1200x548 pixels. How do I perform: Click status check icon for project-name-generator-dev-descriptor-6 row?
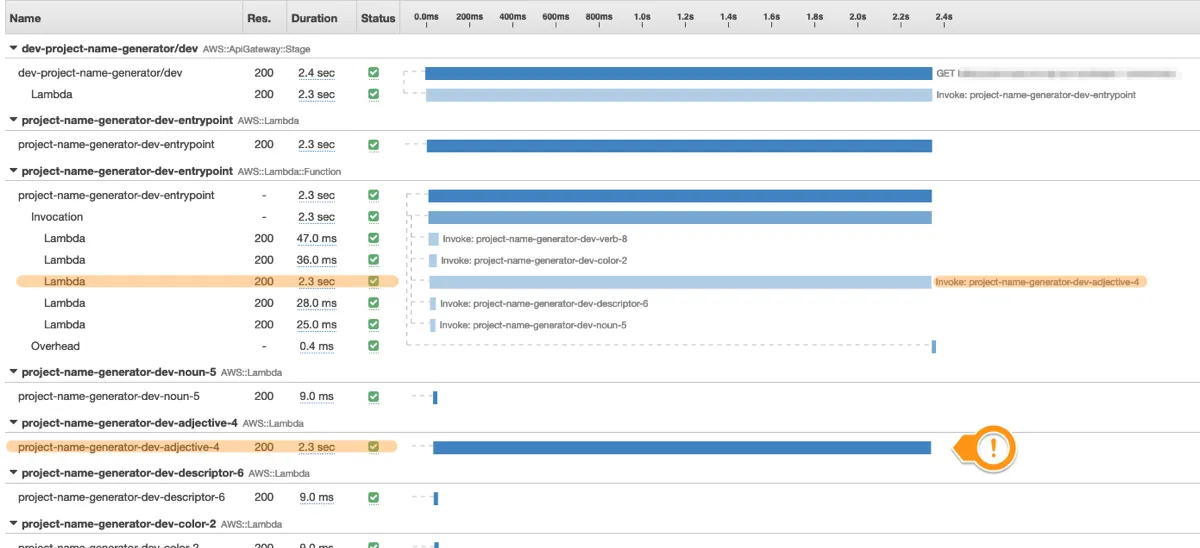373,497
